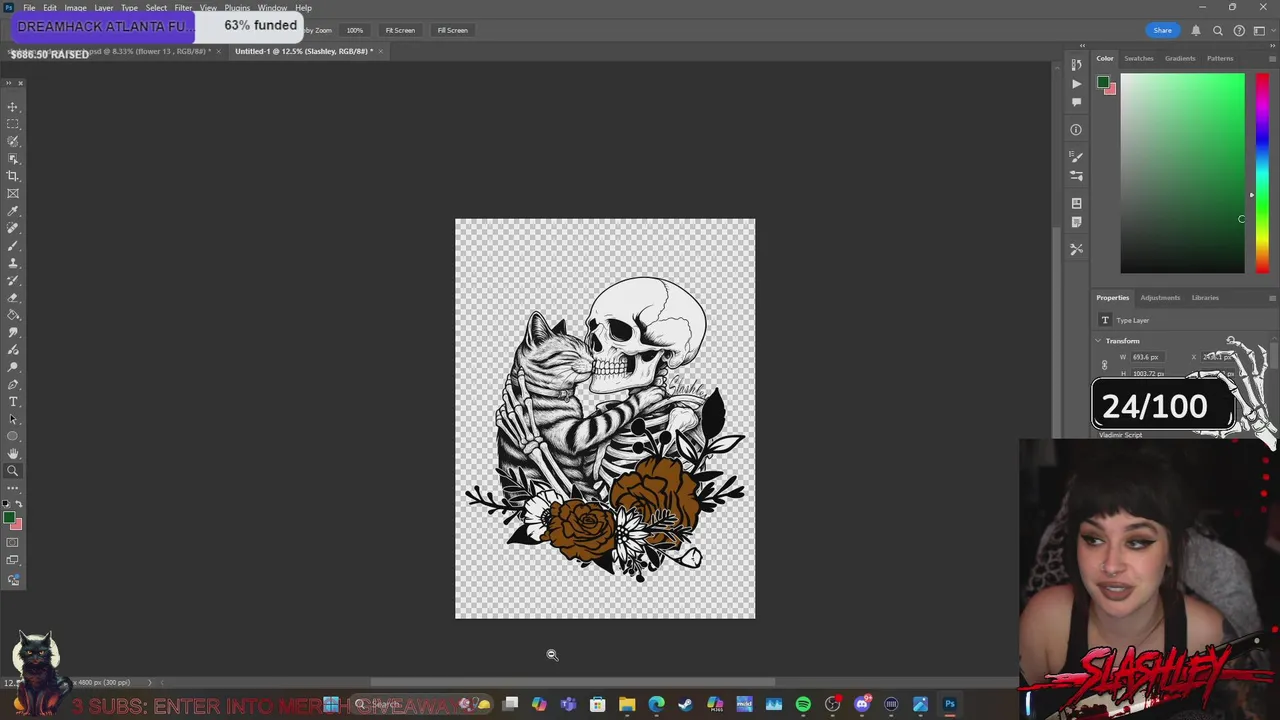Switch to the Libraries tab

tap(1205, 297)
